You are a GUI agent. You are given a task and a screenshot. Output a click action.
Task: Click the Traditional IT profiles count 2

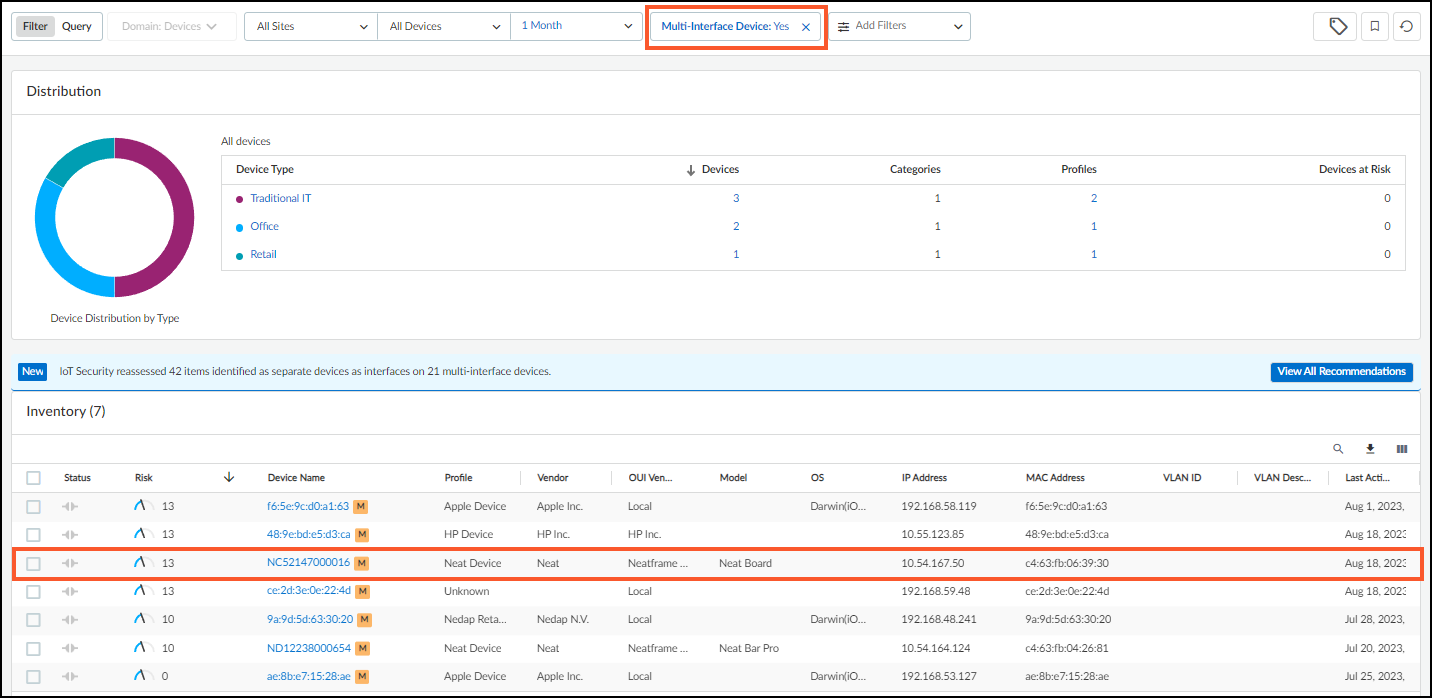click(1094, 198)
